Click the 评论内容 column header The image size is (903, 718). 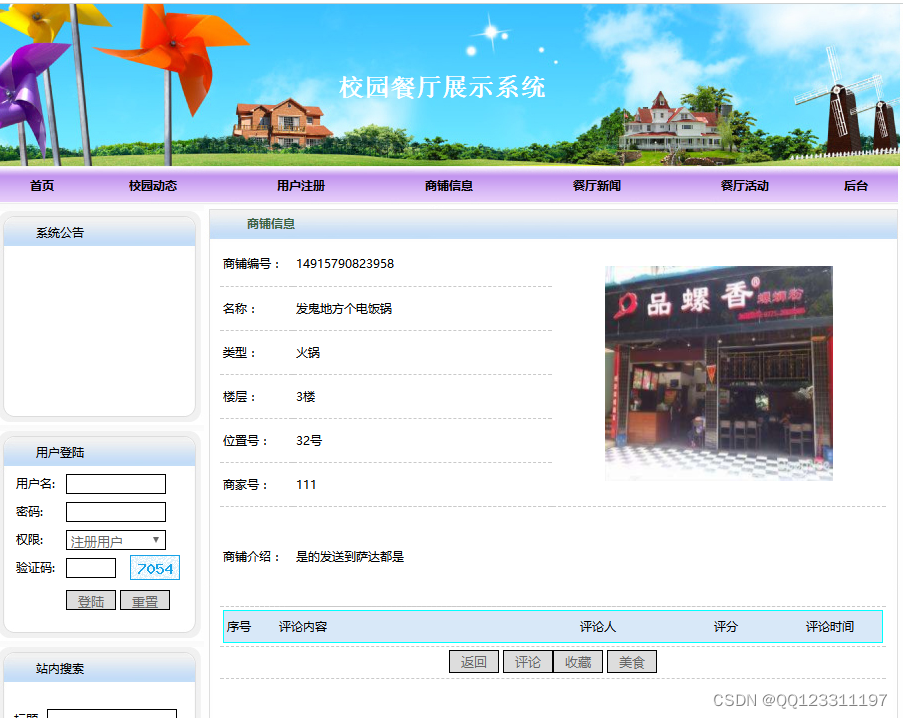[x=303, y=626]
